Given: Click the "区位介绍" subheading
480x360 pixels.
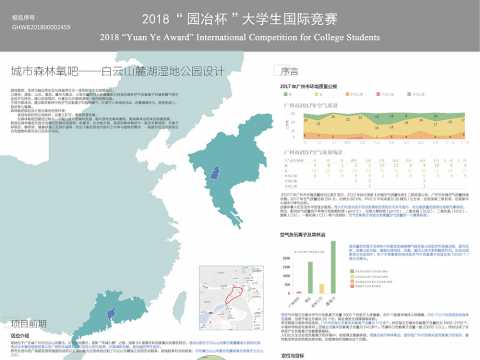Looking at the screenshot, I should coord(20,335).
